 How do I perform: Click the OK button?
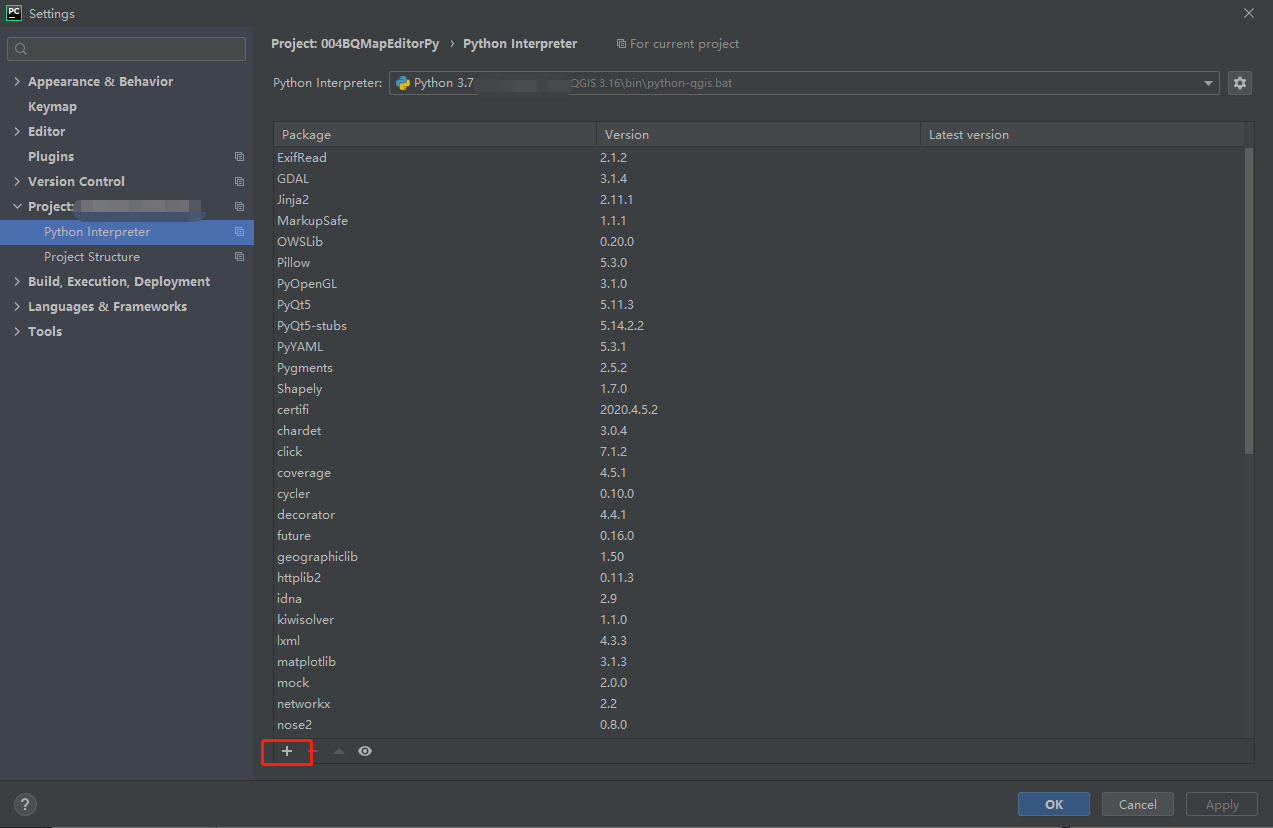click(1054, 804)
